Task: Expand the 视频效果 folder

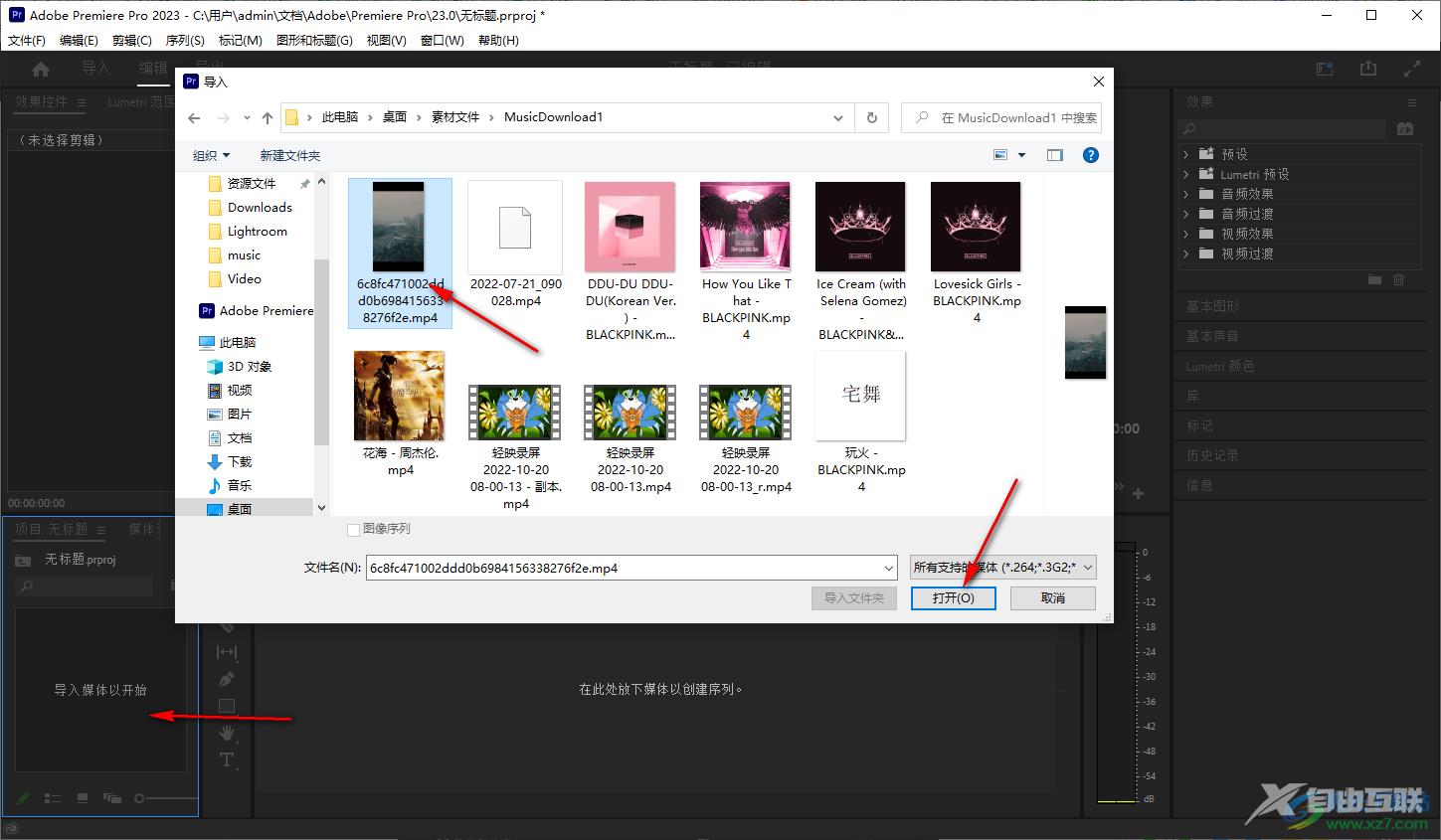Action: click(x=1186, y=234)
